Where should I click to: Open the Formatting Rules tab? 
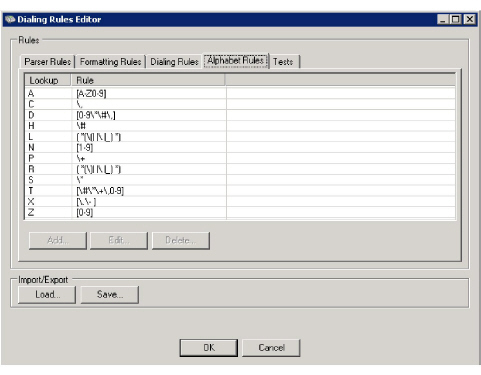coord(110,62)
